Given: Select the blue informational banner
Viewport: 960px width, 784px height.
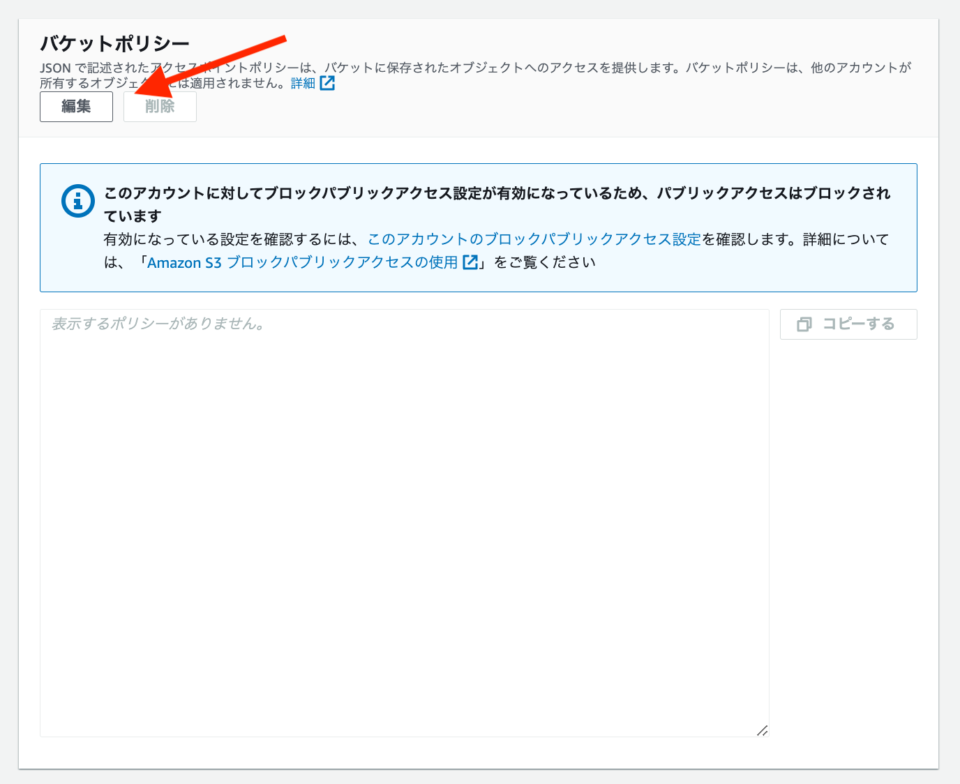Looking at the screenshot, I should tap(480, 225).
